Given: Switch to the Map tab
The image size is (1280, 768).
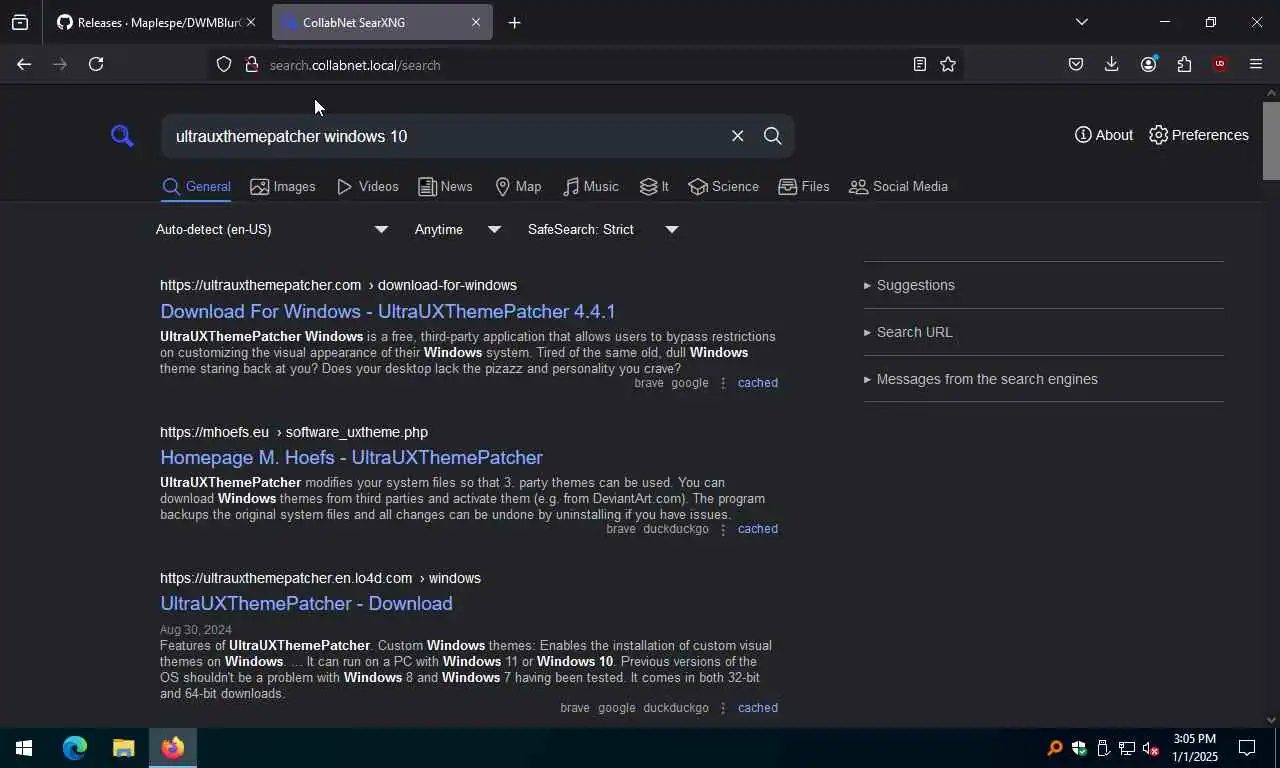Looking at the screenshot, I should coord(518,187).
